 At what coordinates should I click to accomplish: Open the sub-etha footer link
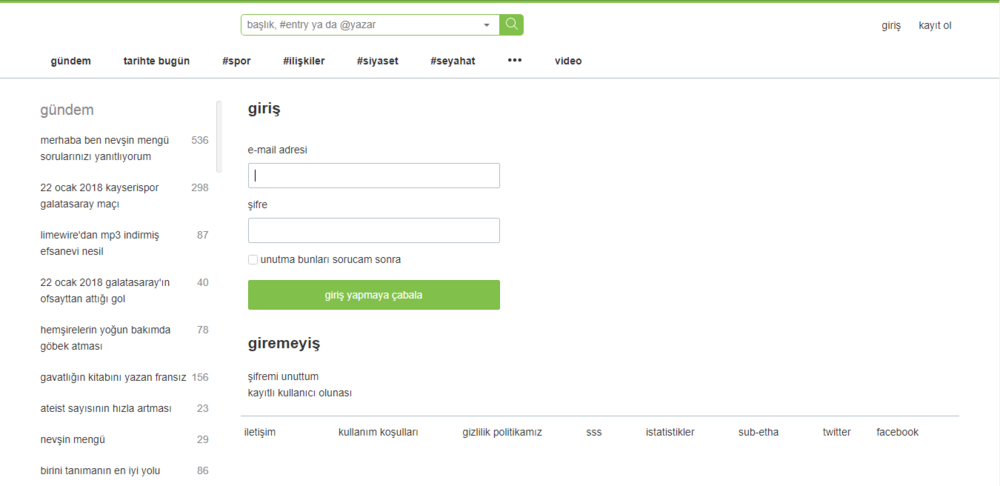point(758,432)
